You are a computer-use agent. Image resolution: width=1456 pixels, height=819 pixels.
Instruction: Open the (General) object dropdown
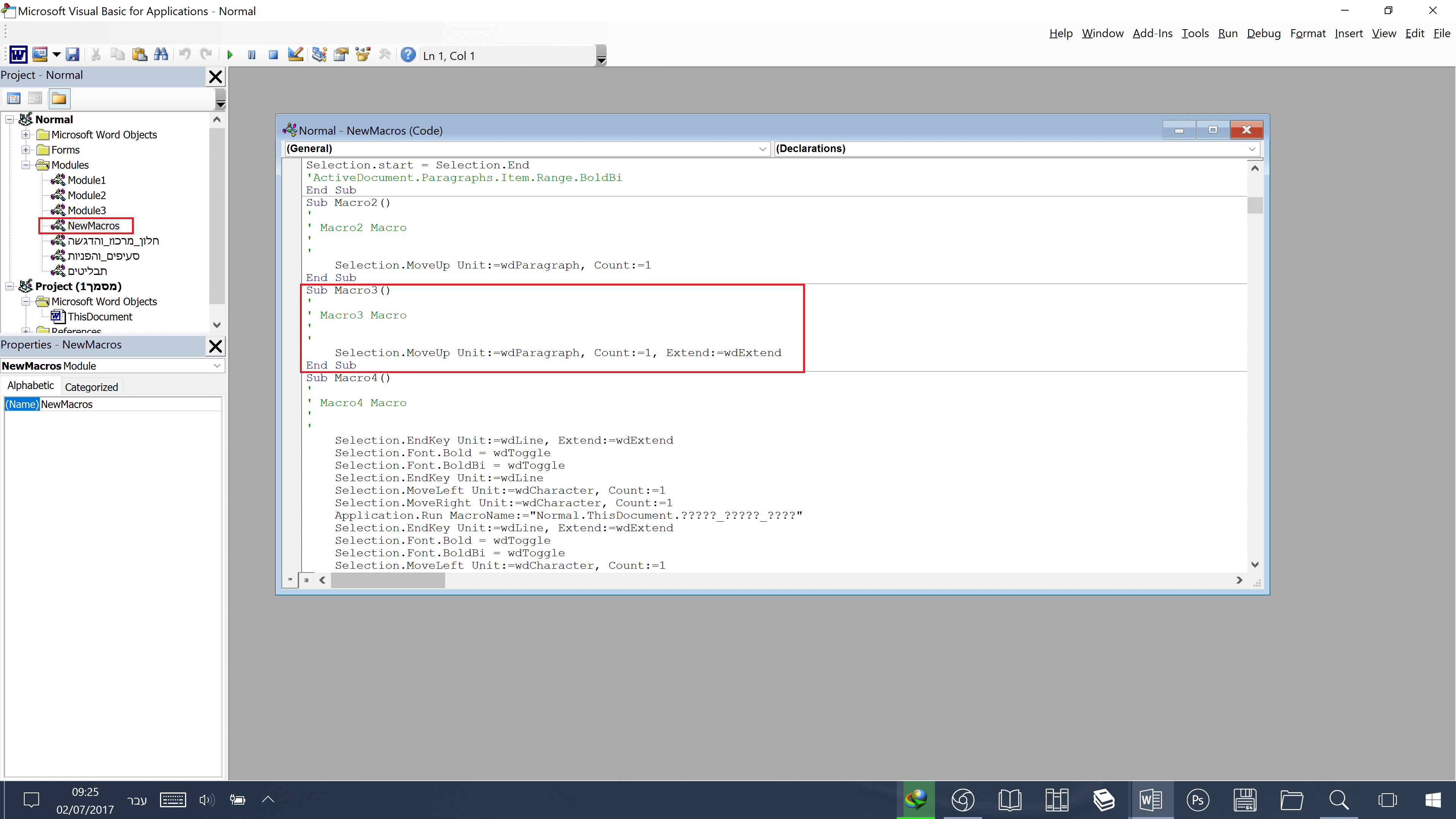point(762,149)
